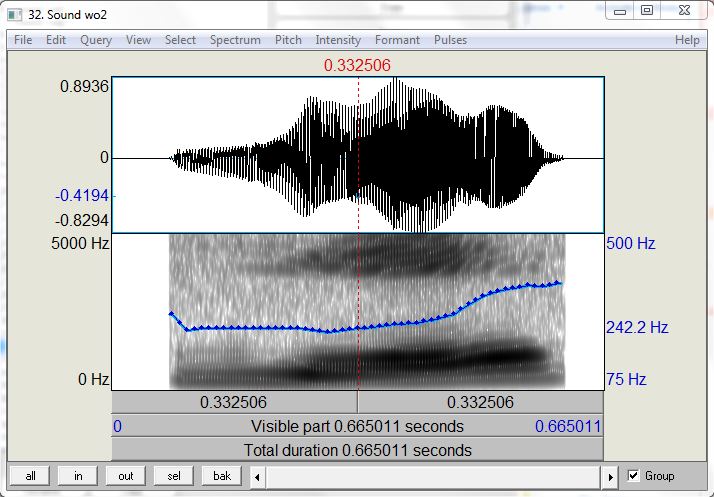Open the Query menu

pyautogui.click(x=96, y=40)
